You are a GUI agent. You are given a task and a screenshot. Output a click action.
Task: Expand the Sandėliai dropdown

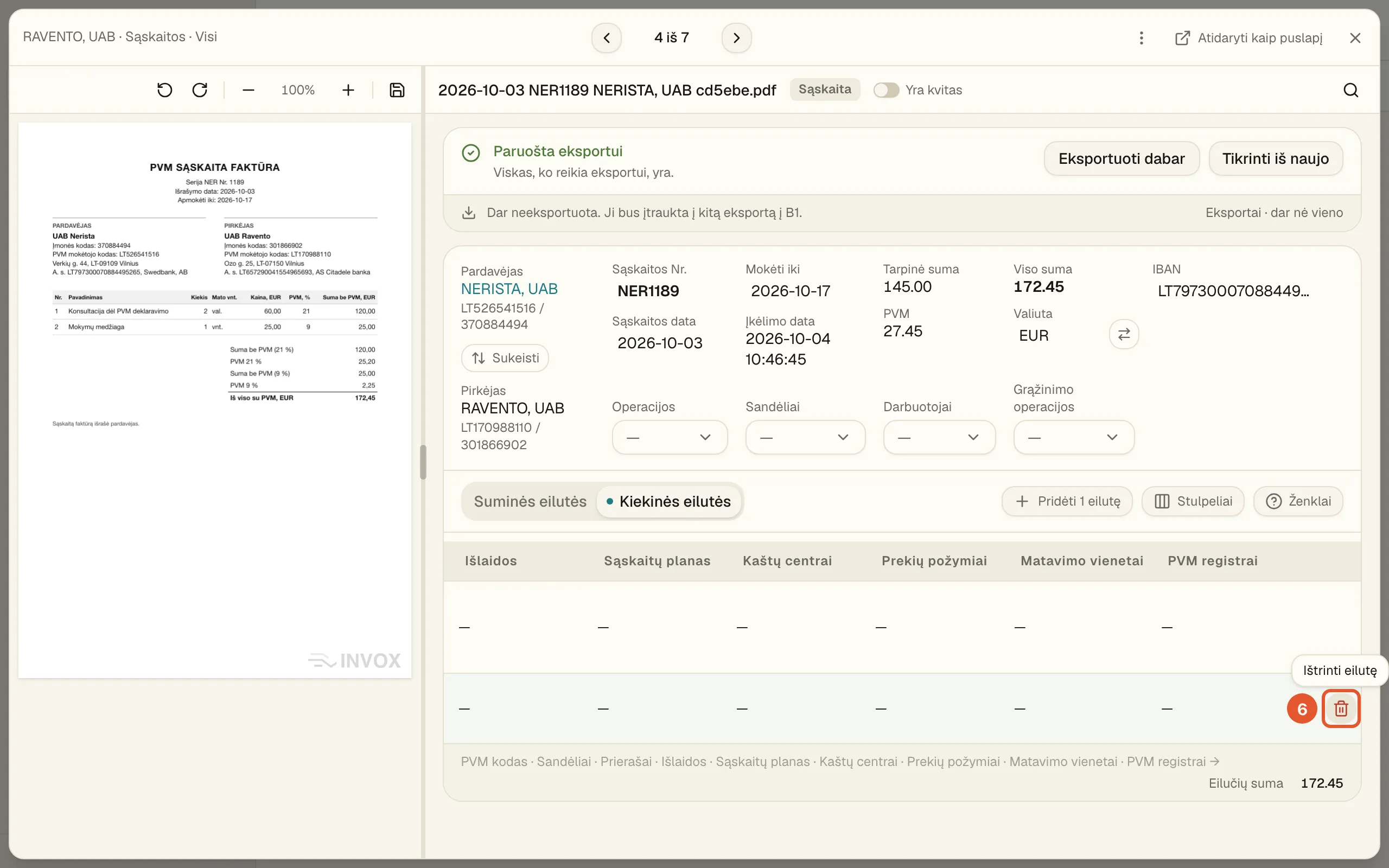(805, 437)
